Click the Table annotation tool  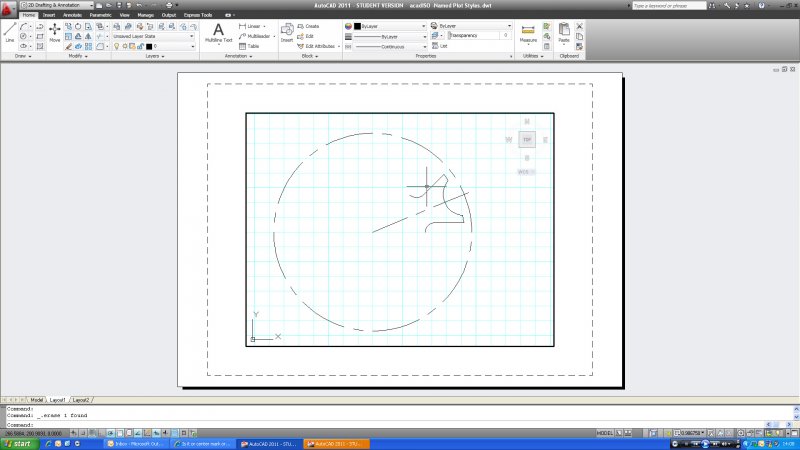point(248,46)
